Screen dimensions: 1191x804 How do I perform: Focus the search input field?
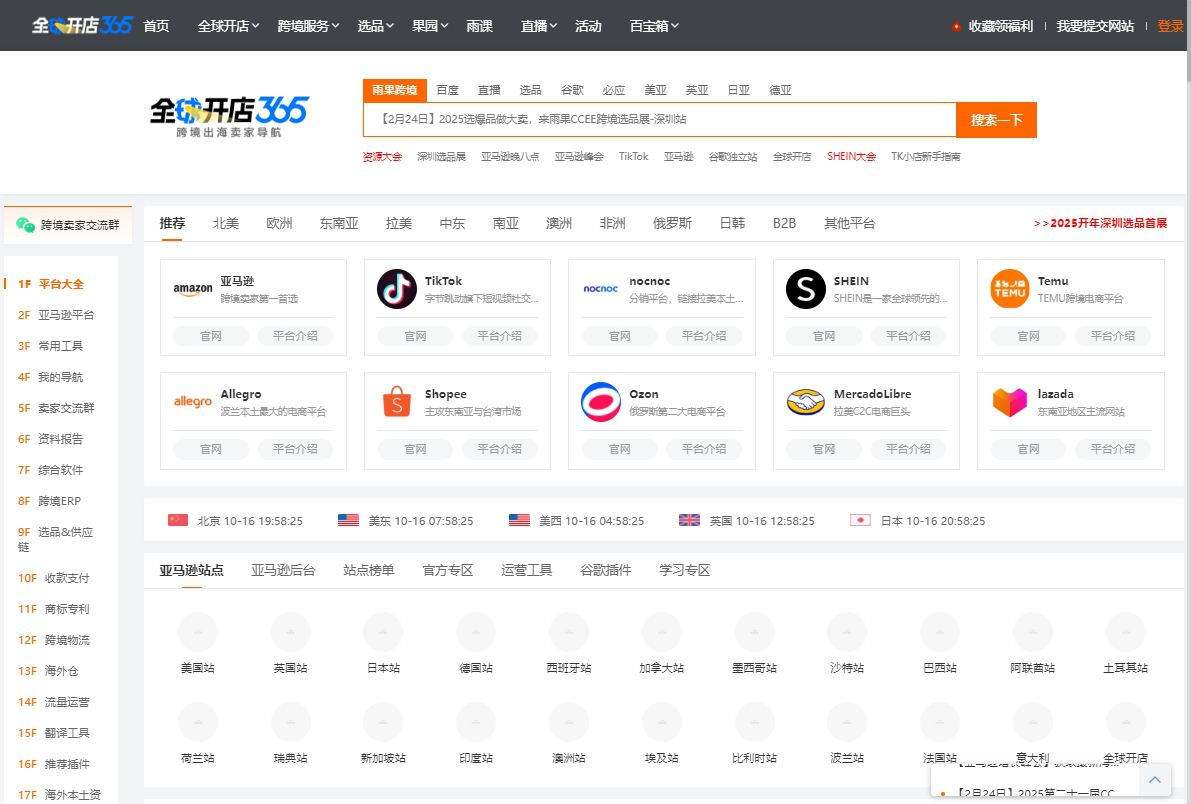pyautogui.click(x=659, y=120)
